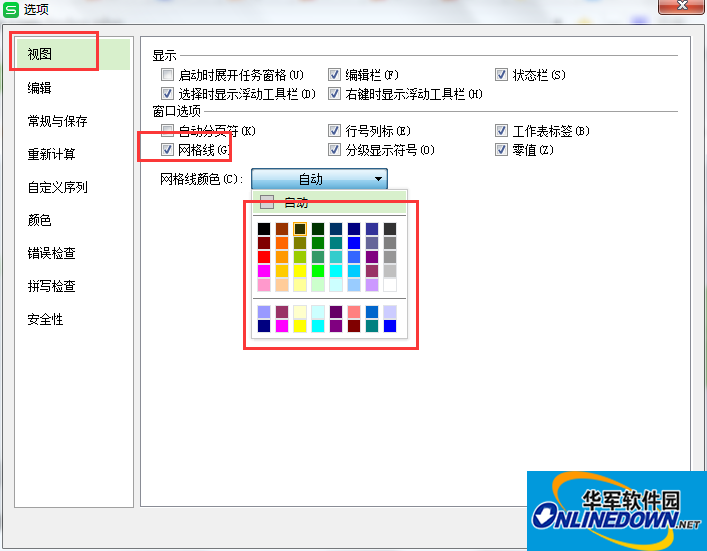Select the salmon pink swatch in lower palette
Viewport: 707px width, 551px height.
pyautogui.click(x=354, y=312)
